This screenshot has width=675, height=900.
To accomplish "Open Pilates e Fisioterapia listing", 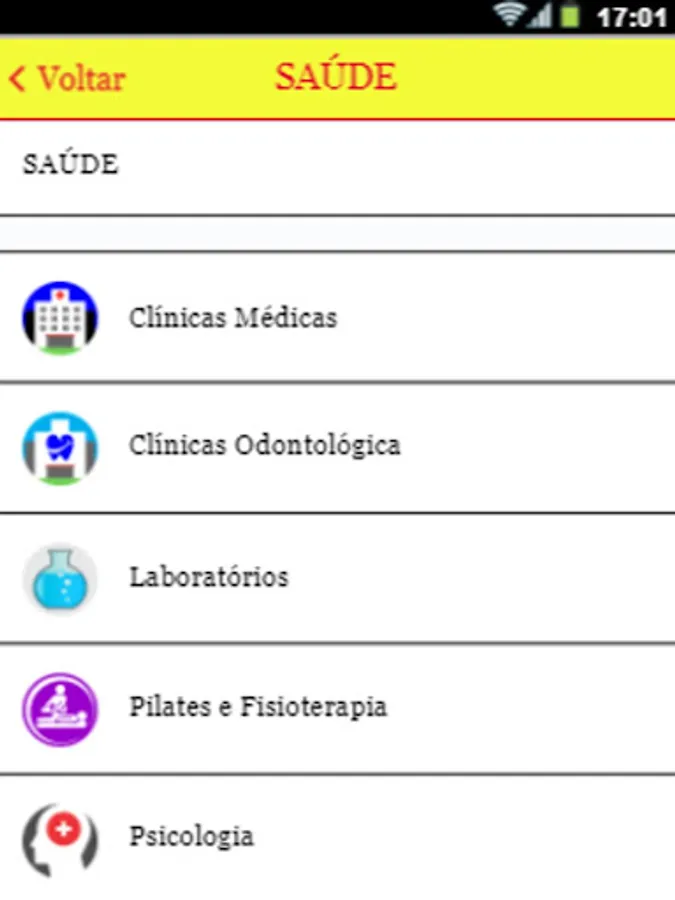I will (x=257, y=707).
